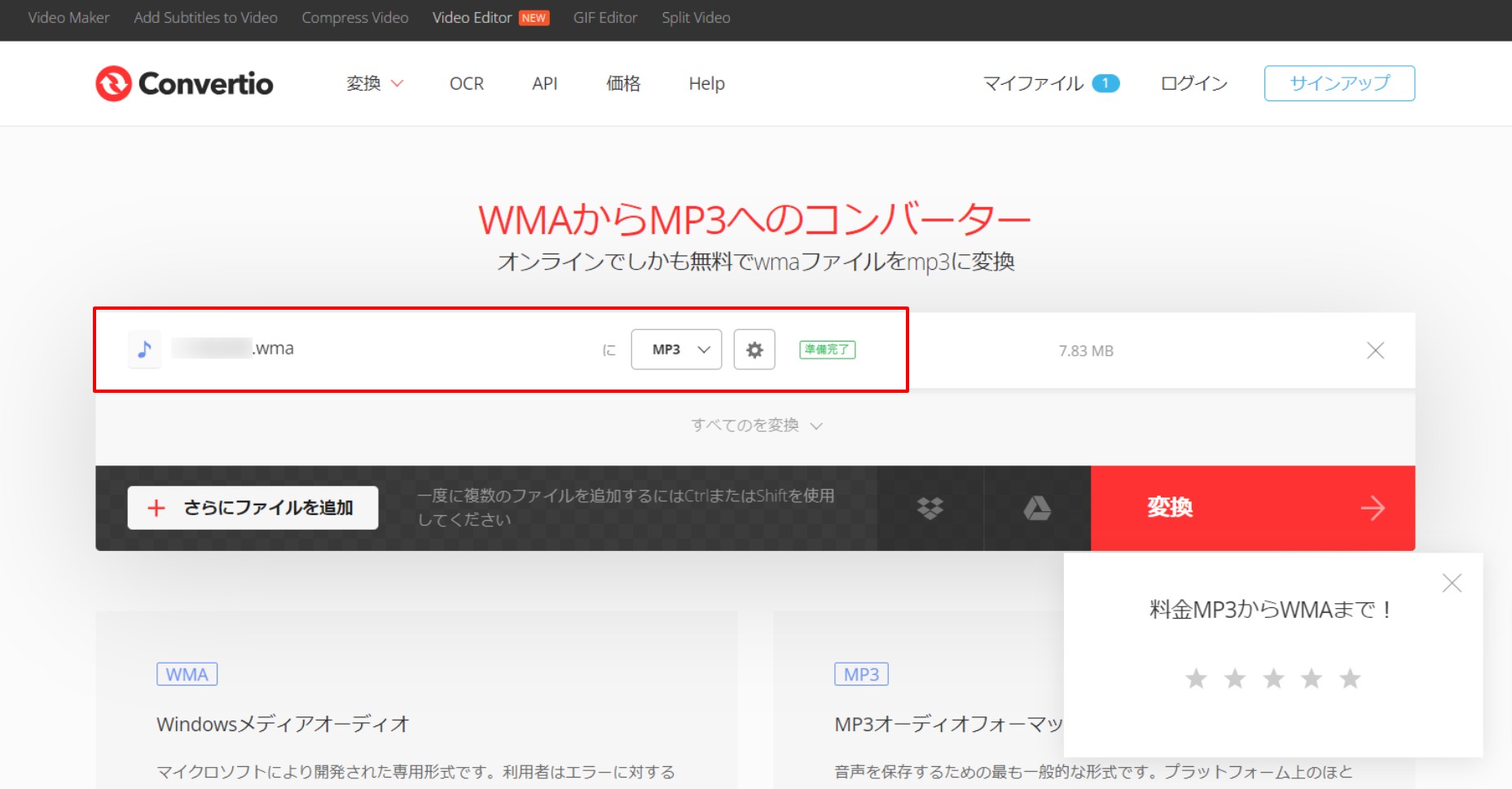Click the Convertio wordmark text
1512x789 pixels.
coord(206,83)
